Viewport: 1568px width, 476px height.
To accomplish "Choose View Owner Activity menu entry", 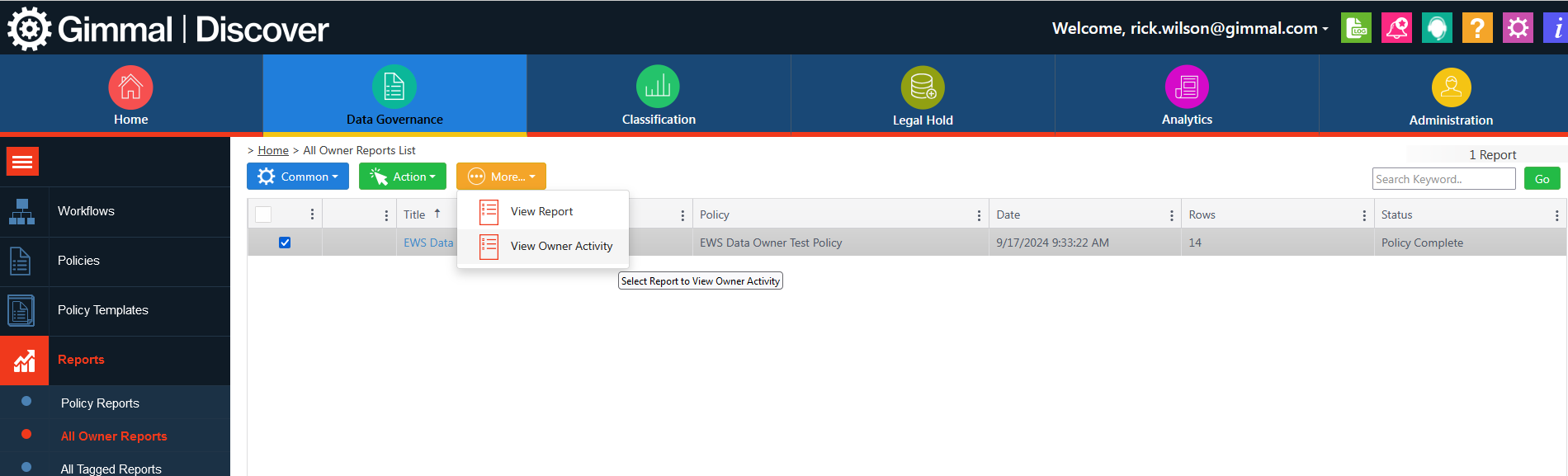I will (x=561, y=247).
